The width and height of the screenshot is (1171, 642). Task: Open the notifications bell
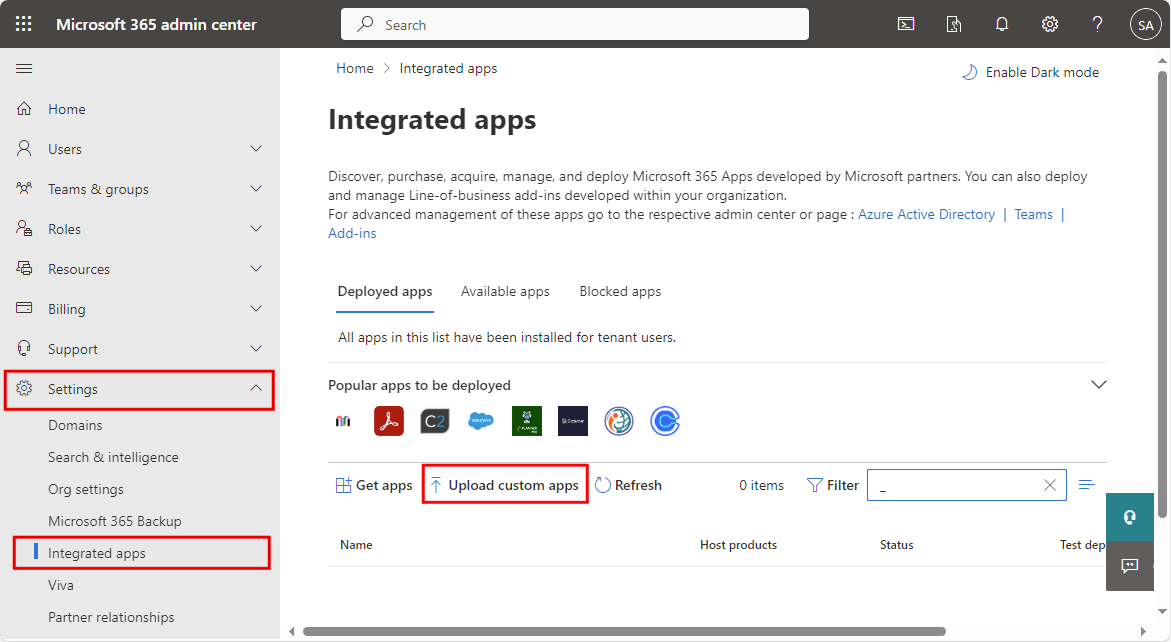click(1001, 25)
